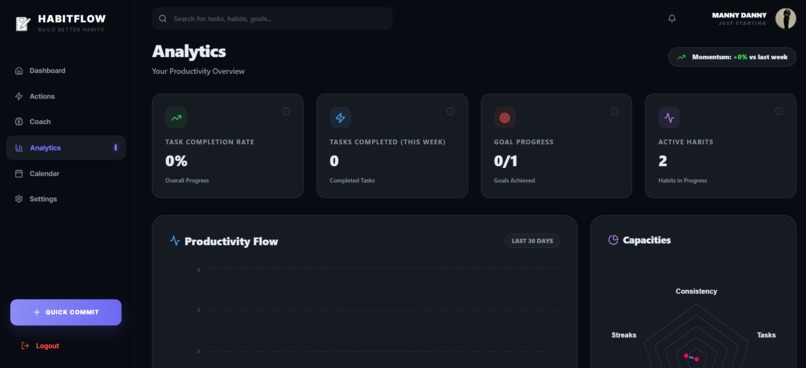806x368 pixels.
Task: Open the notifications bell
Action: pos(672,19)
